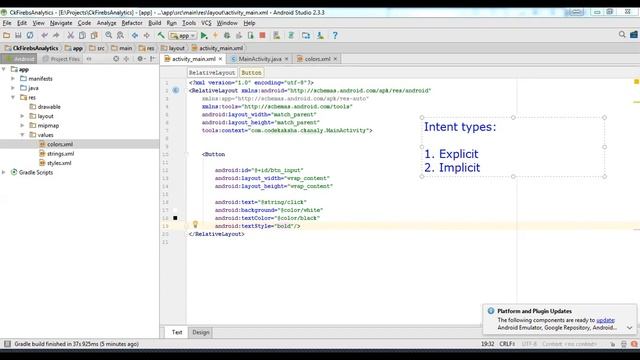The image size is (640, 360).
Task: Click the Open folder toolbar icon
Action: point(7,36)
